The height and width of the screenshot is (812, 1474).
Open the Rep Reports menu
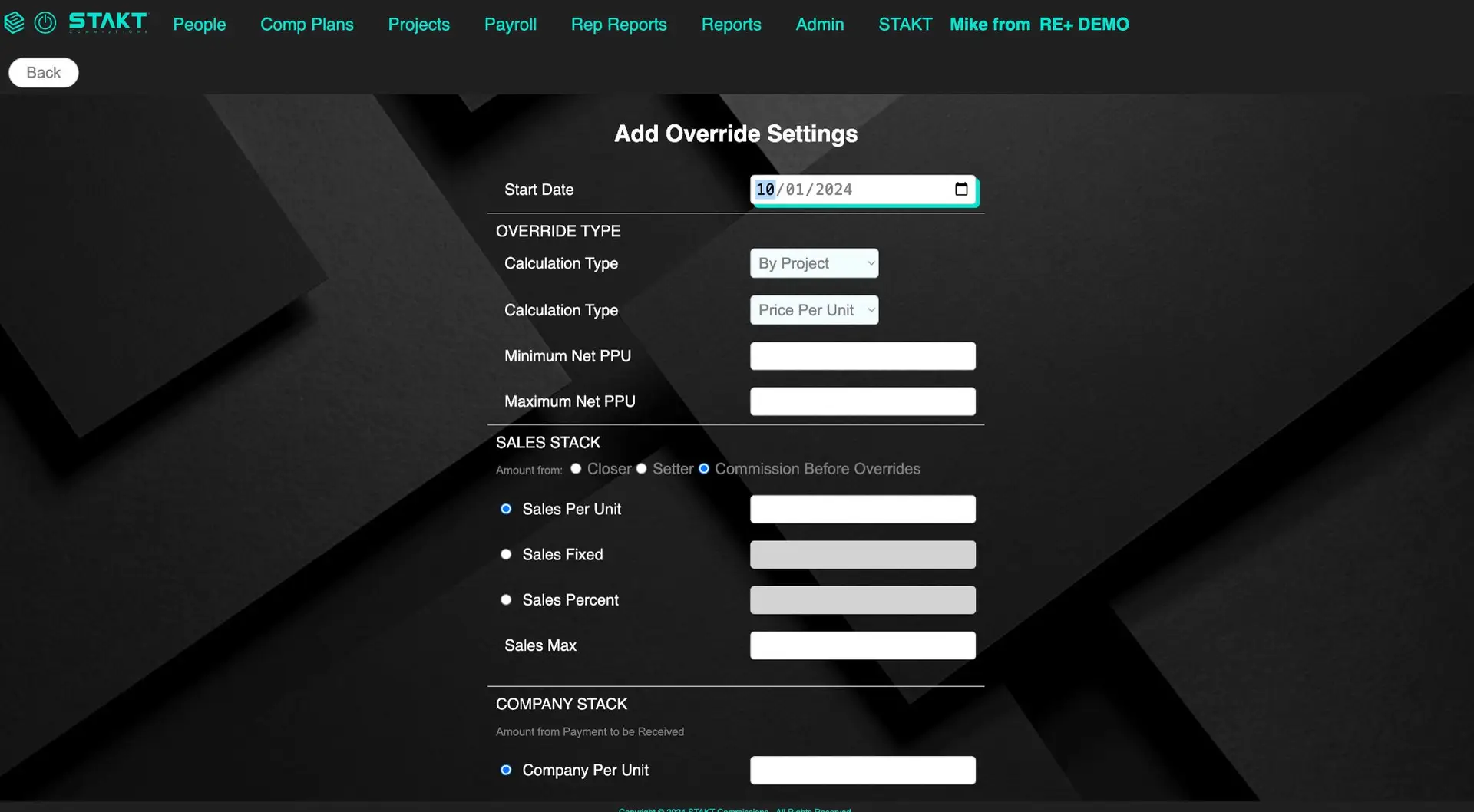coord(619,25)
